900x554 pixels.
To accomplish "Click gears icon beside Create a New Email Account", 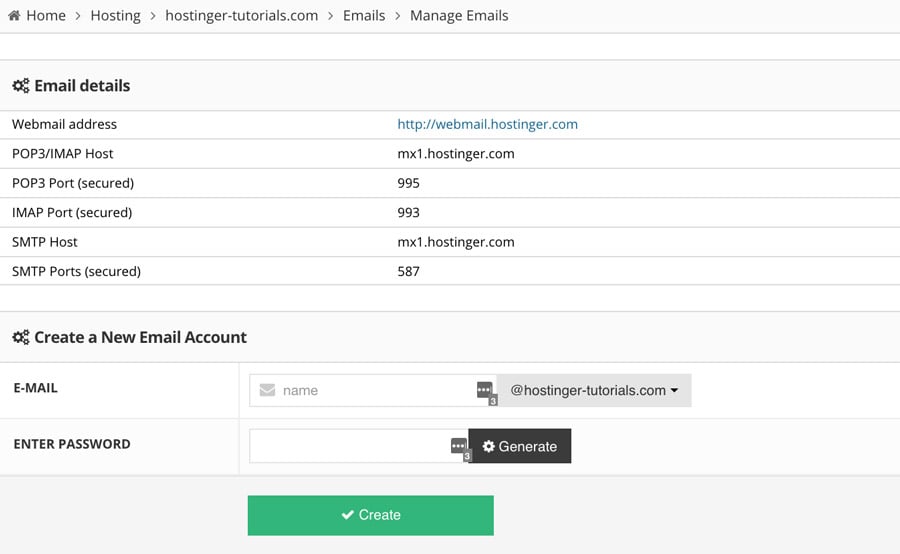I will tap(20, 338).
